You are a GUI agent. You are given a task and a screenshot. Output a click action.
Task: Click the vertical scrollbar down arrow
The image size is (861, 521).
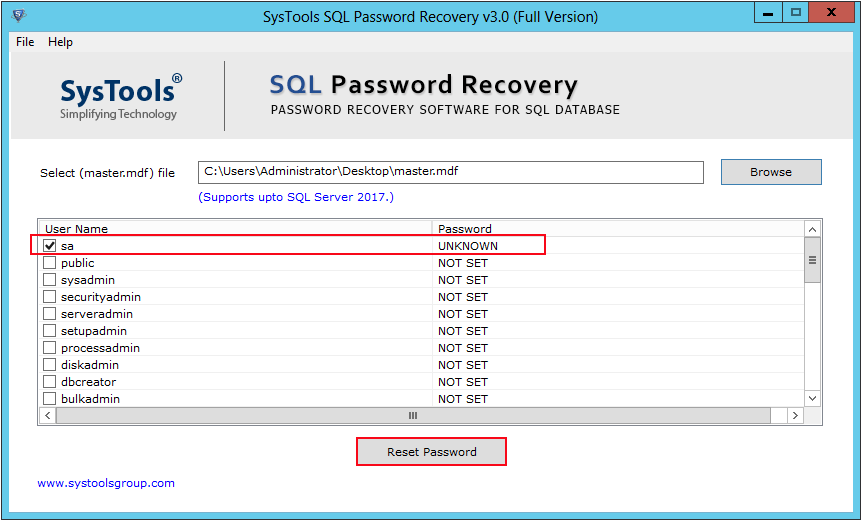tap(813, 399)
